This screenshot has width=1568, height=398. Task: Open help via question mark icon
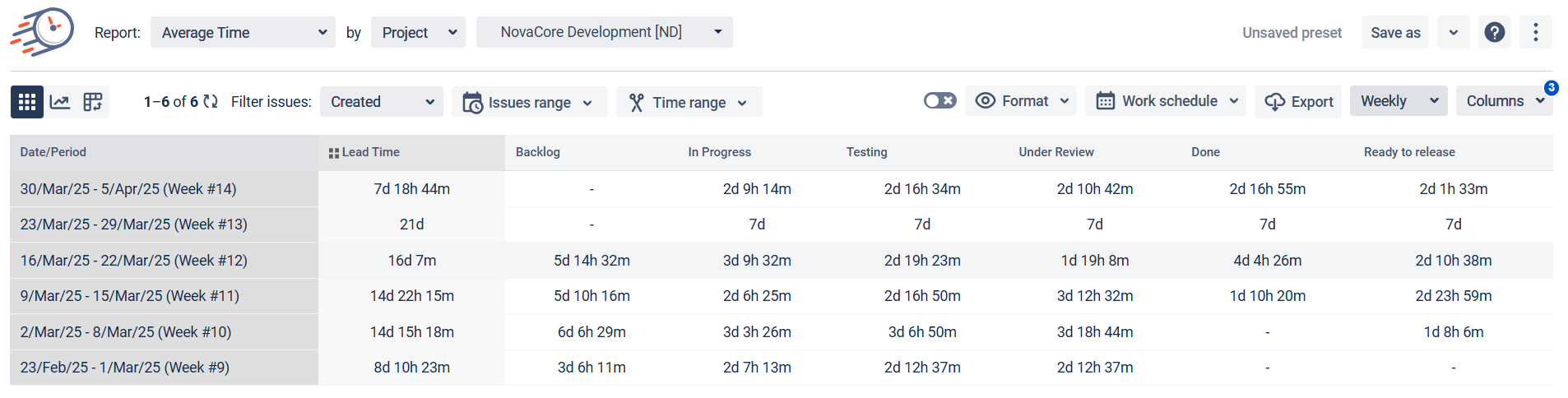[x=1494, y=33]
